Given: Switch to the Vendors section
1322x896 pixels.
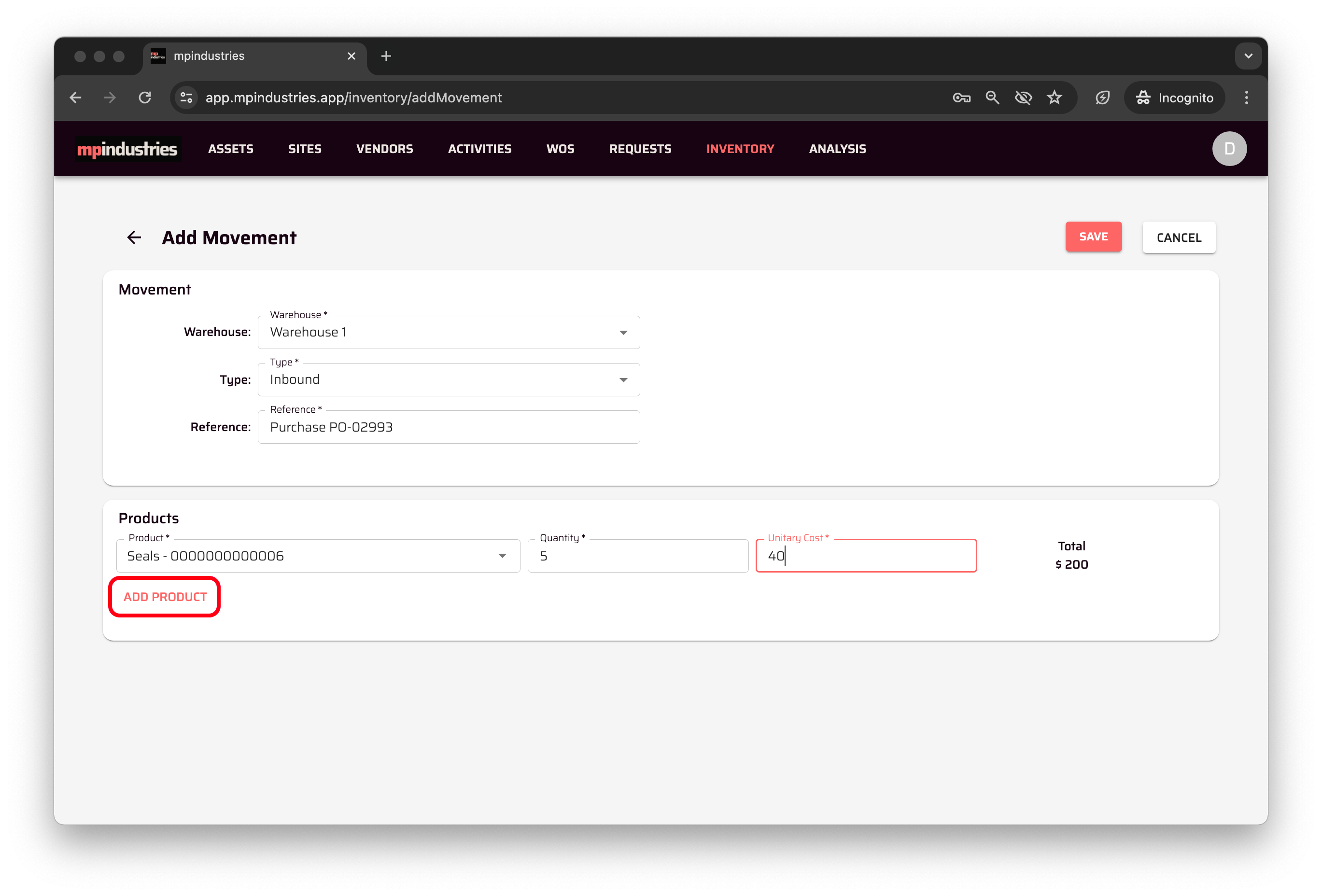Looking at the screenshot, I should pos(384,149).
